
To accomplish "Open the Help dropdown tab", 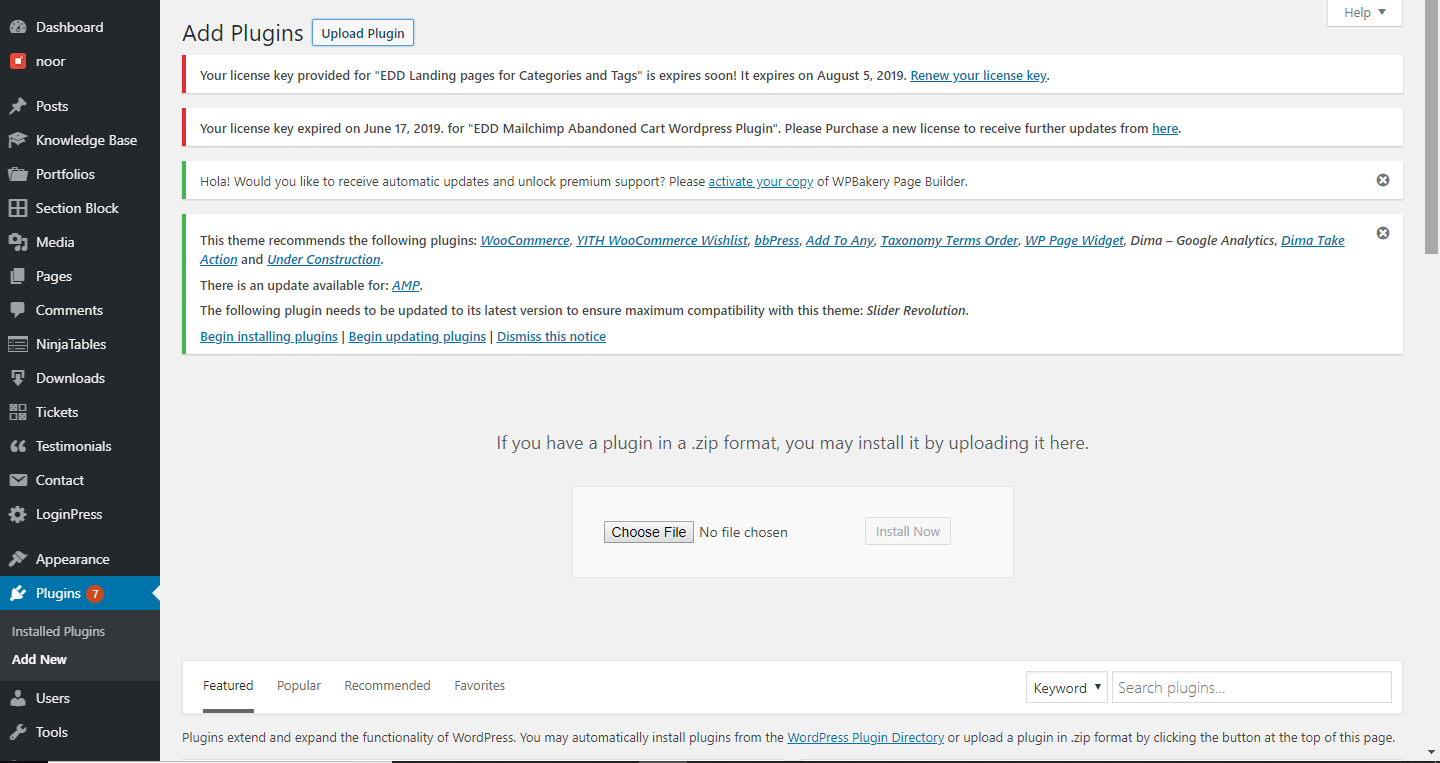I will tap(1365, 12).
